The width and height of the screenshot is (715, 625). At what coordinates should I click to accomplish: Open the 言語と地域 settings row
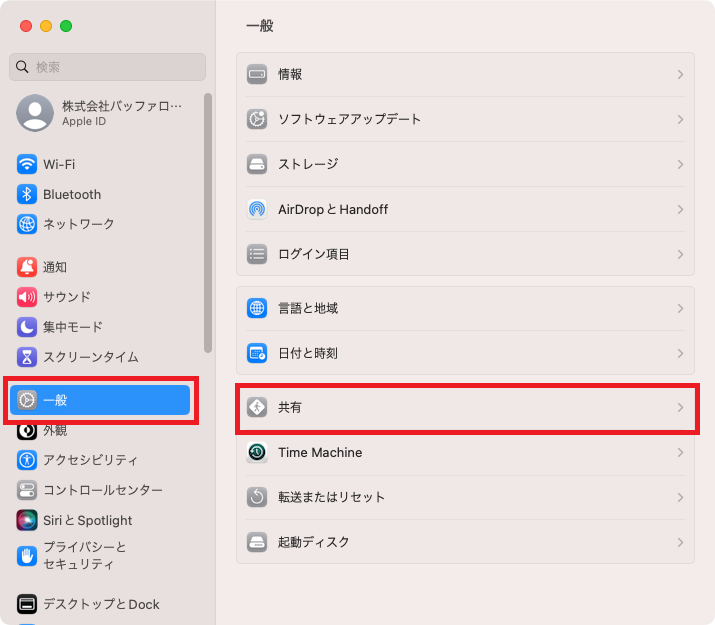[308, 308]
